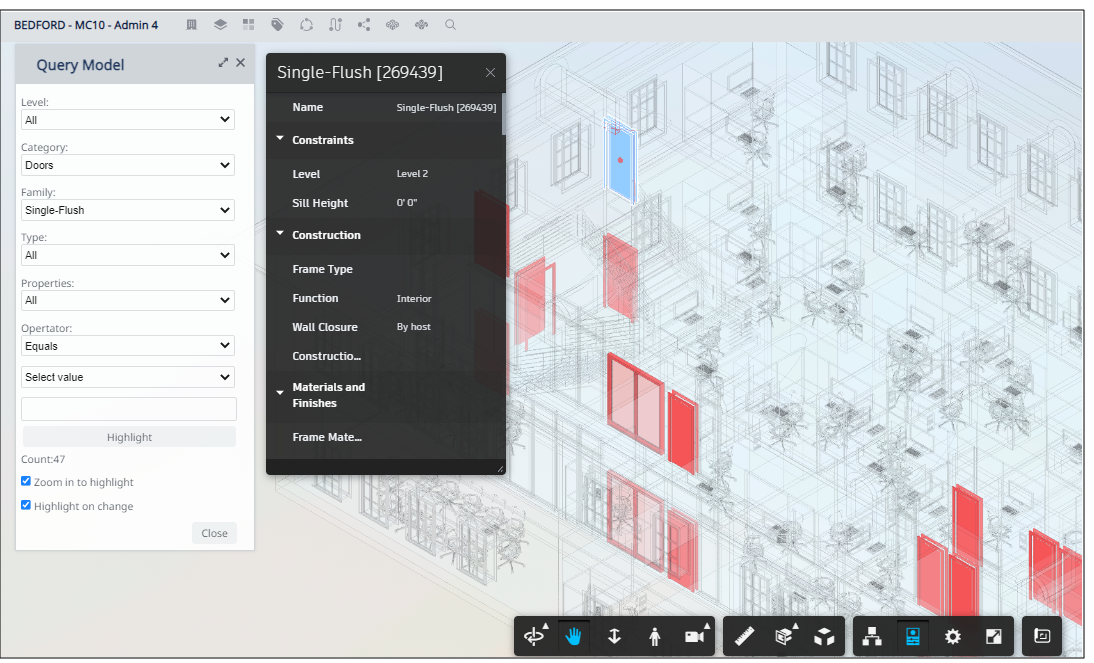The height and width of the screenshot is (663, 1094).
Task: Disable the Zoom in to highlight checkbox
Action: 25,481
